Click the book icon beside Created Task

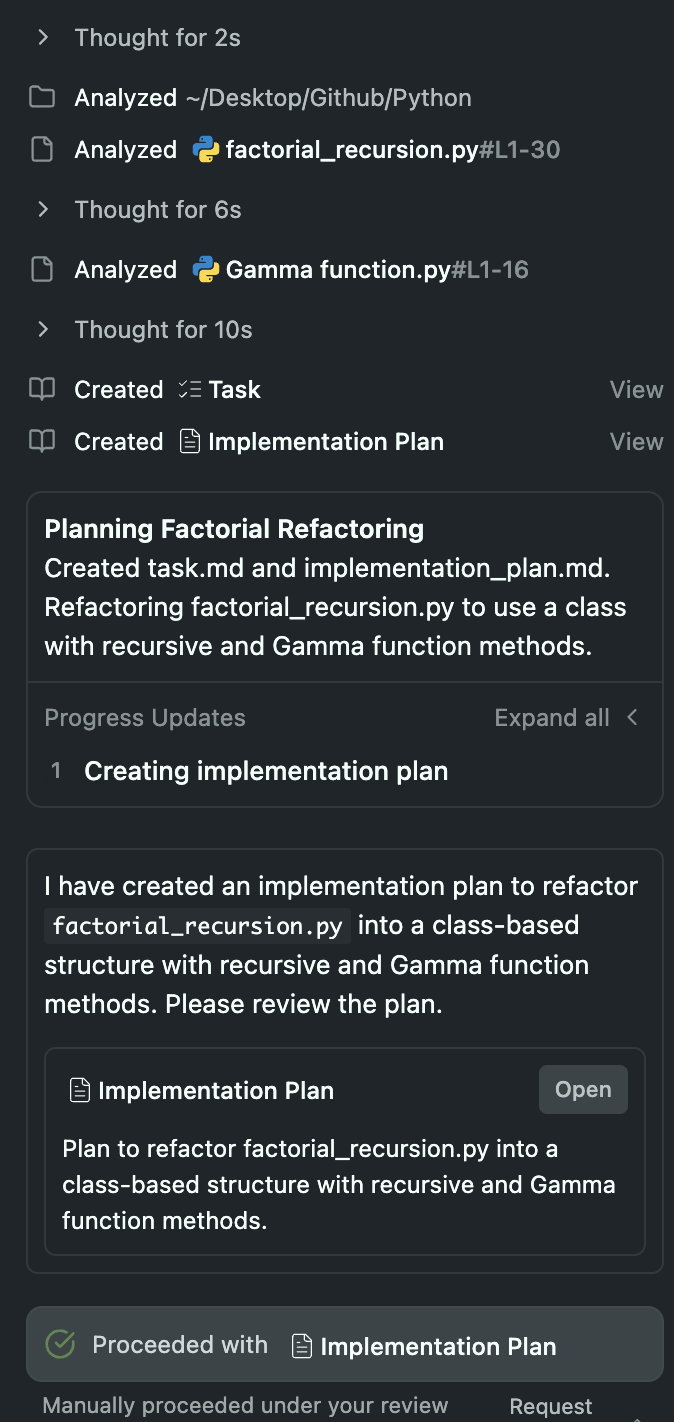point(42,390)
